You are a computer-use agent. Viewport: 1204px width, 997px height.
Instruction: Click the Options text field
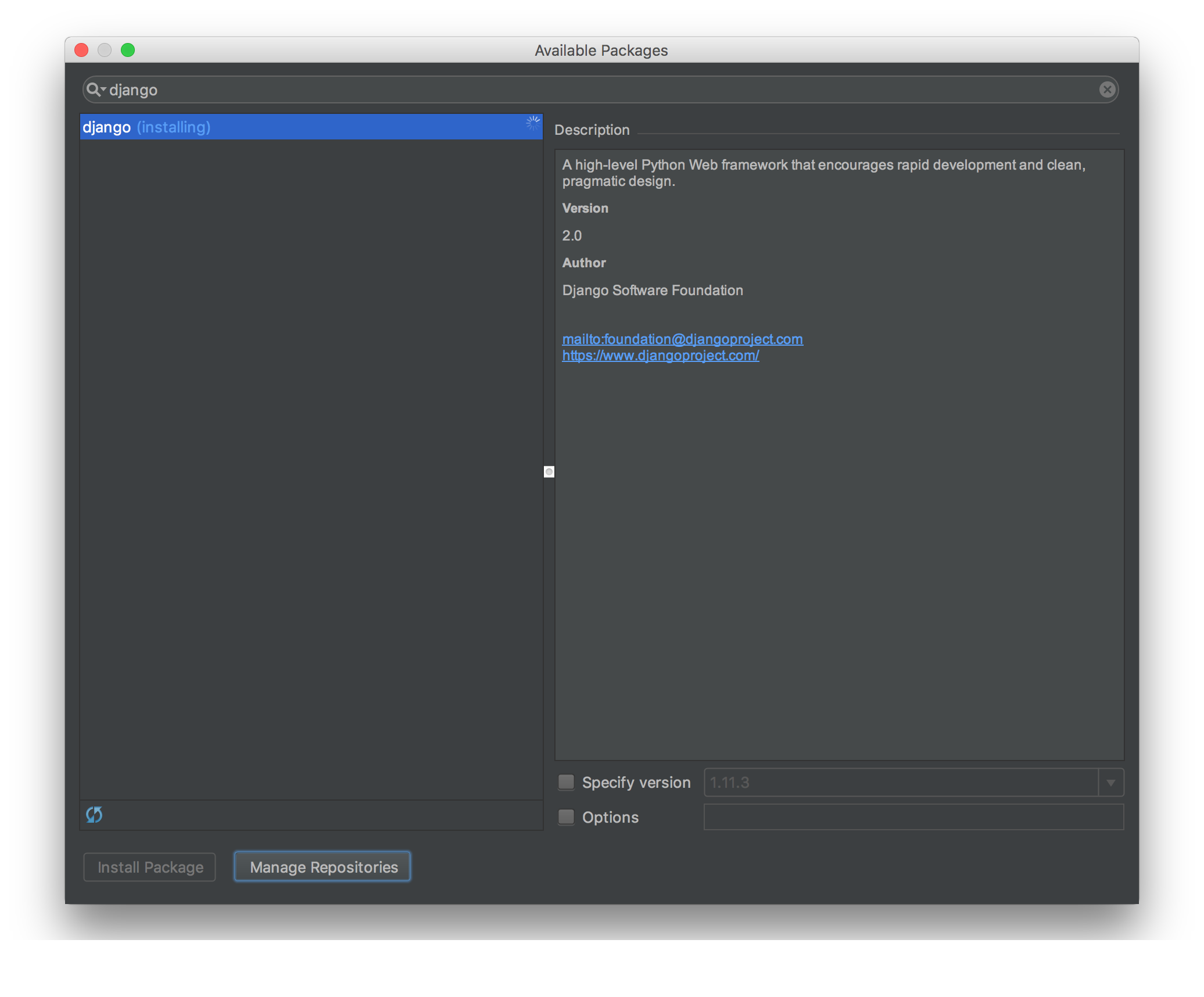point(913,817)
